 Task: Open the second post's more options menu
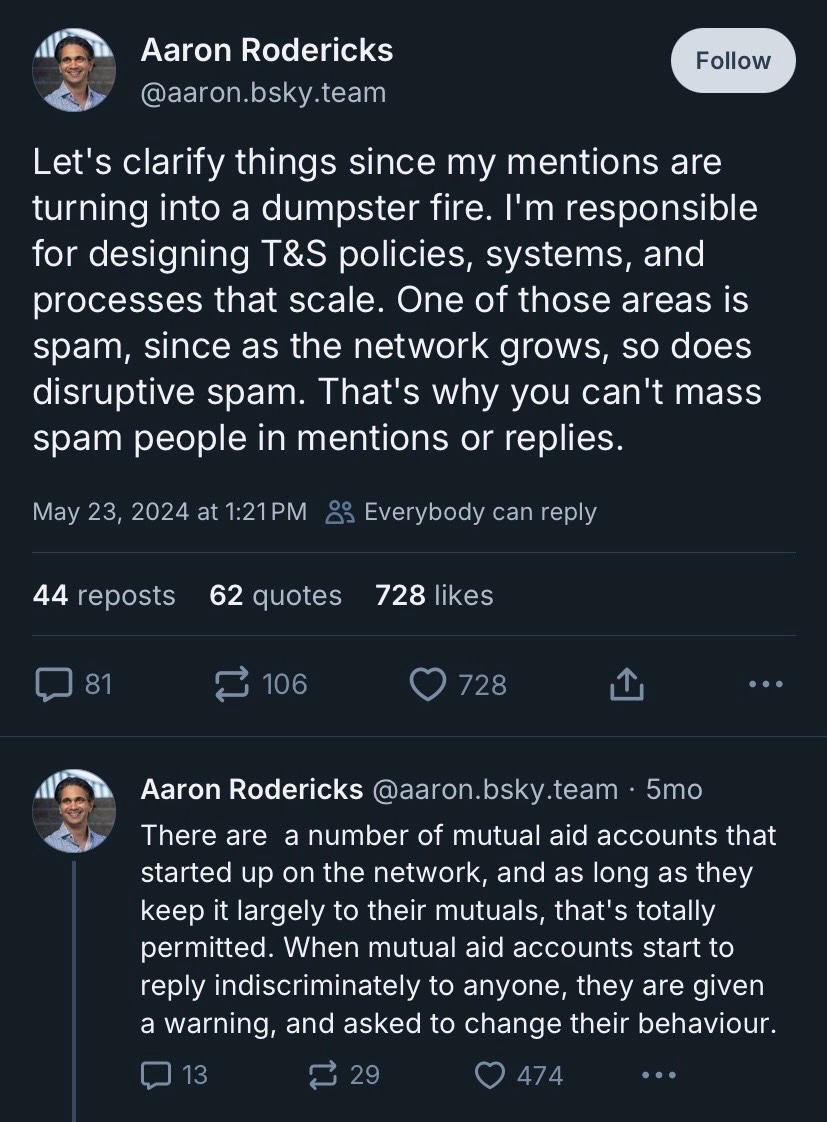[x=658, y=1076]
